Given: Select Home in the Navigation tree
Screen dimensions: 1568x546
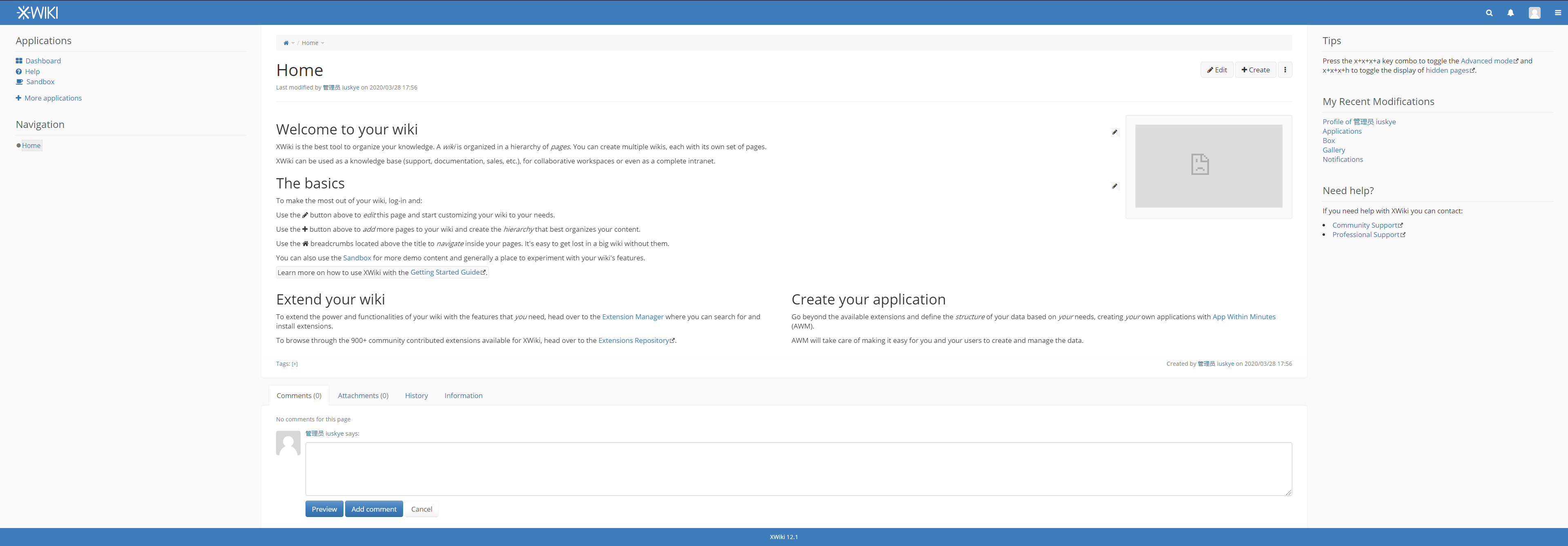Looking at the screenshot, I should click(31, 145).
